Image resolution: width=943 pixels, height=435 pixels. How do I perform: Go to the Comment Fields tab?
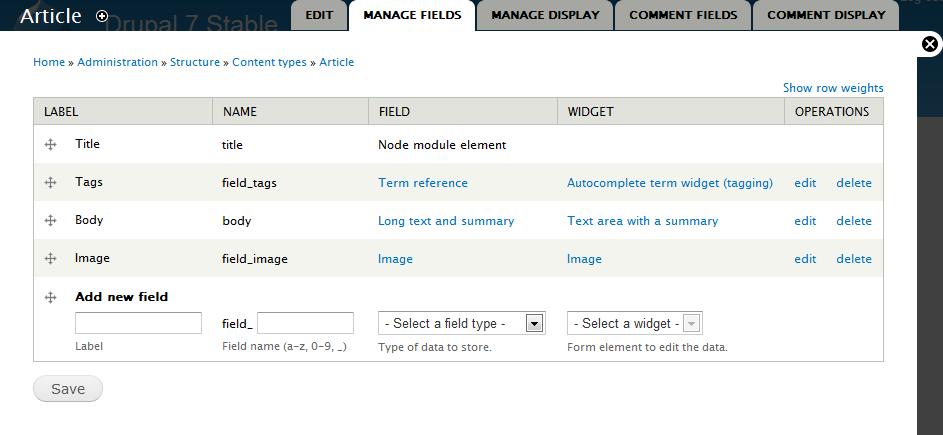[x=683, y=15]
